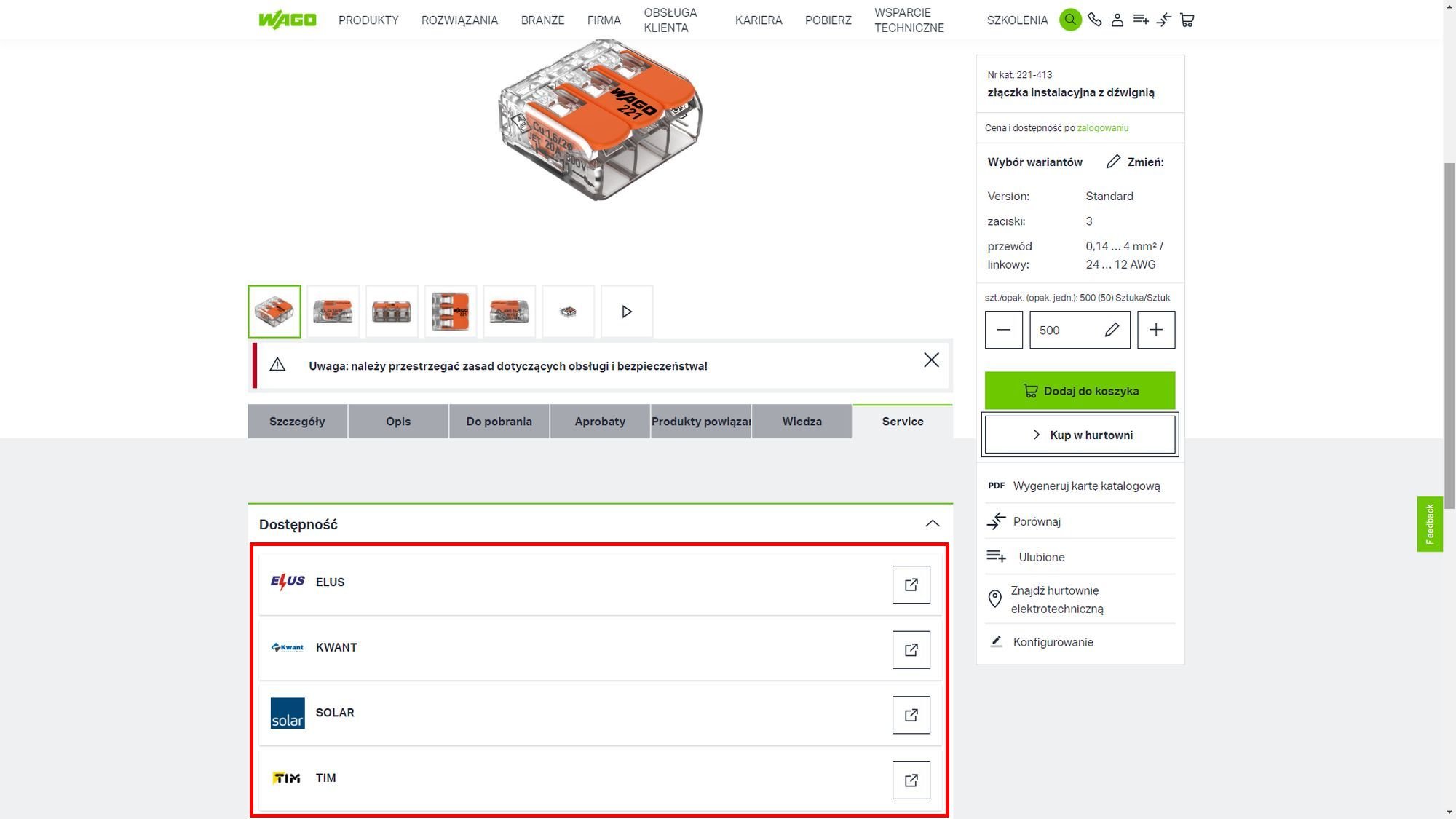Open the OBSŁUGA KLIENTA menu
The image size is (1456, 819).
coord(670,20)
